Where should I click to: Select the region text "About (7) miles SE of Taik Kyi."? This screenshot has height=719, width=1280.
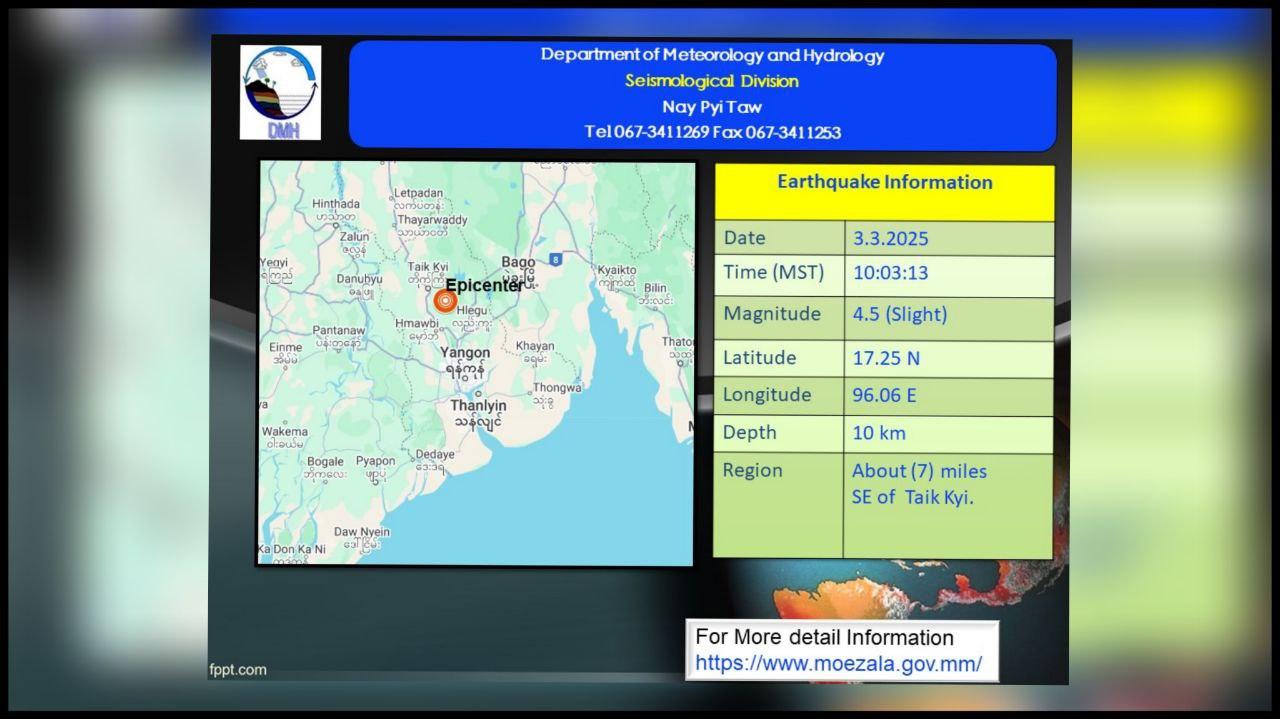click(x=919, y=484)
